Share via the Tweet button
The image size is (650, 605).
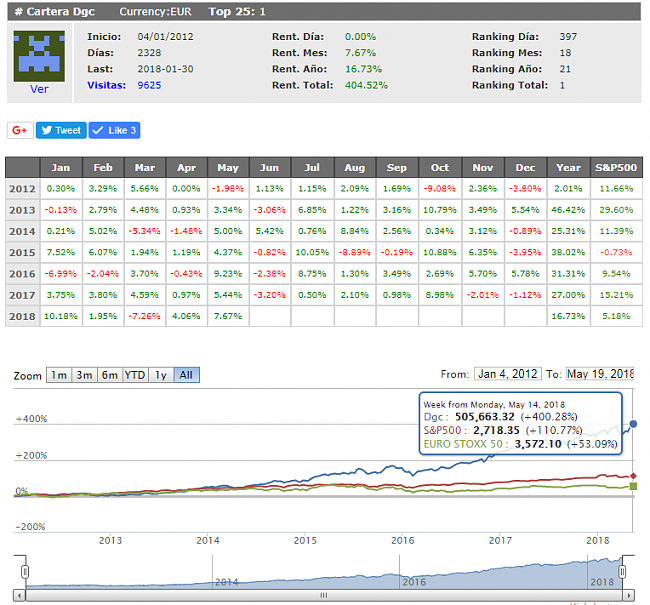61,130
